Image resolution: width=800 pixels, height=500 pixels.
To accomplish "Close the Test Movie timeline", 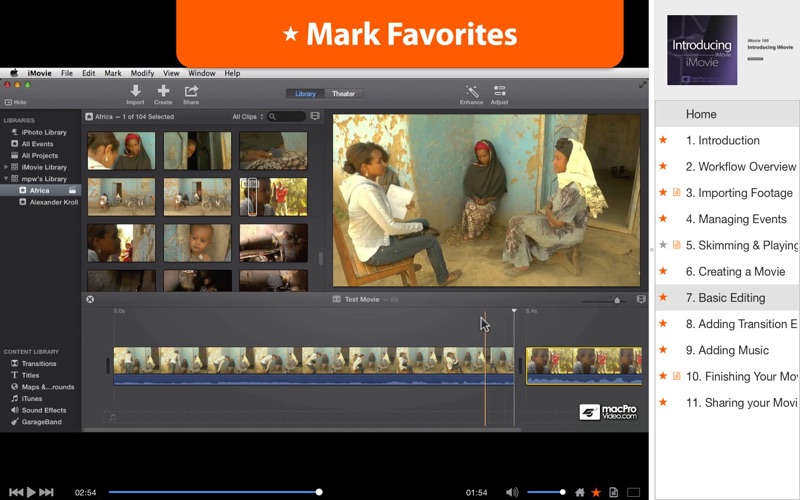I will (90, 299).
